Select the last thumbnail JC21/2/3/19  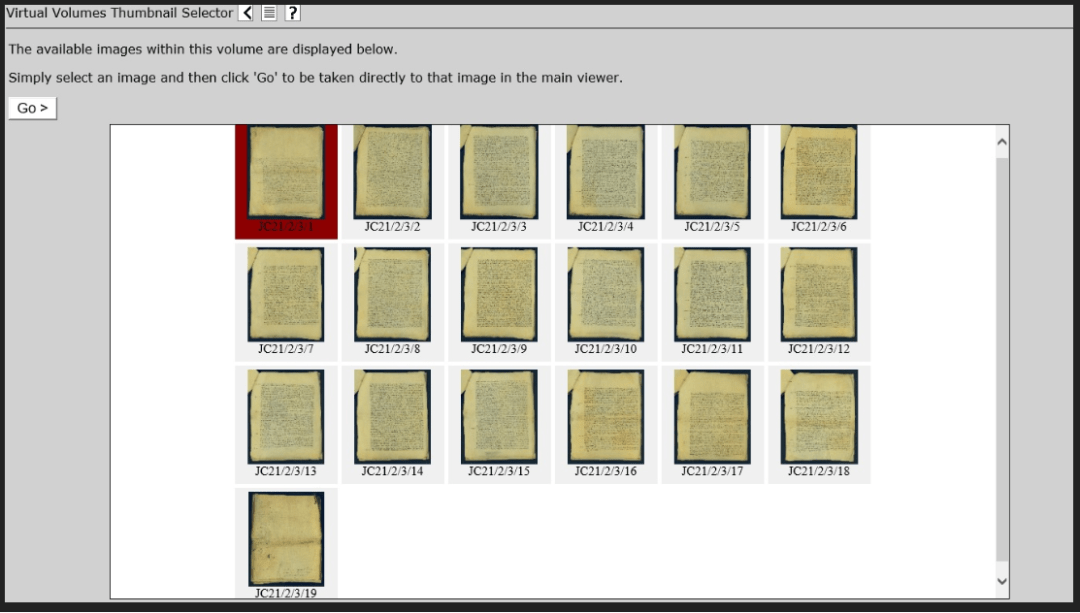[x=286, y=539]
